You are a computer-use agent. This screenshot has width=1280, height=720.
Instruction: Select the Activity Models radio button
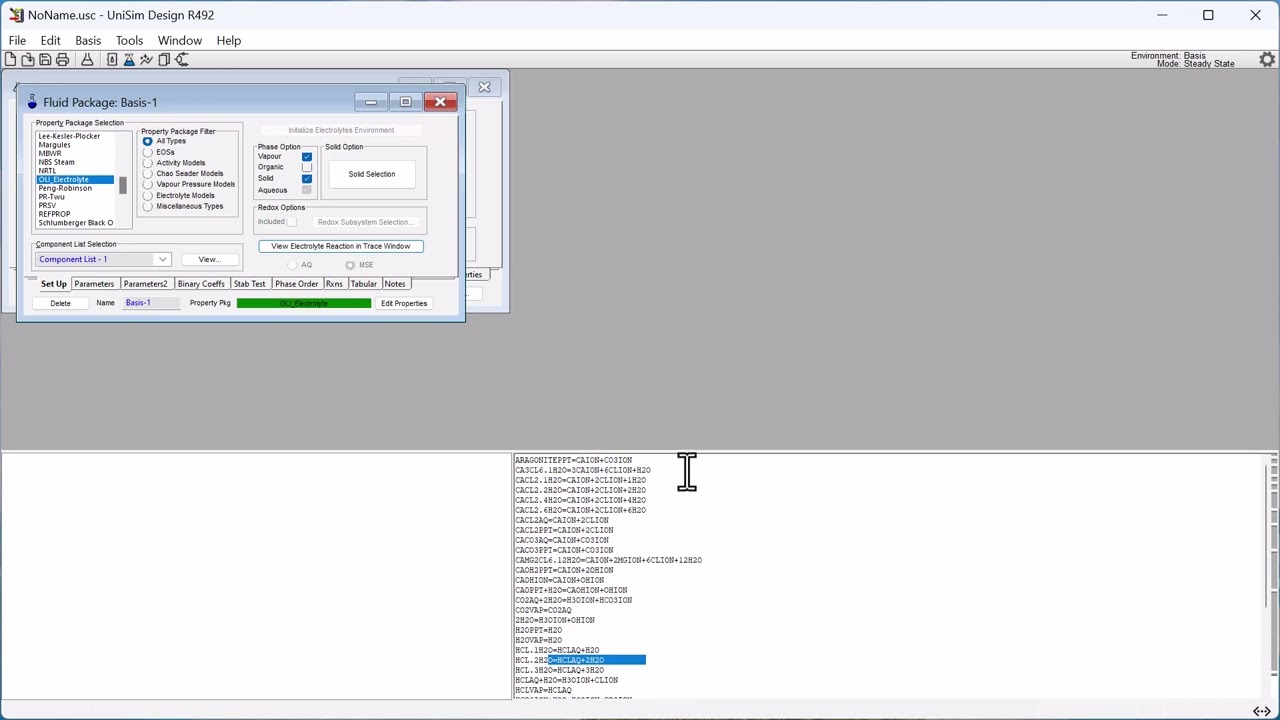click(x=148, y=163)
